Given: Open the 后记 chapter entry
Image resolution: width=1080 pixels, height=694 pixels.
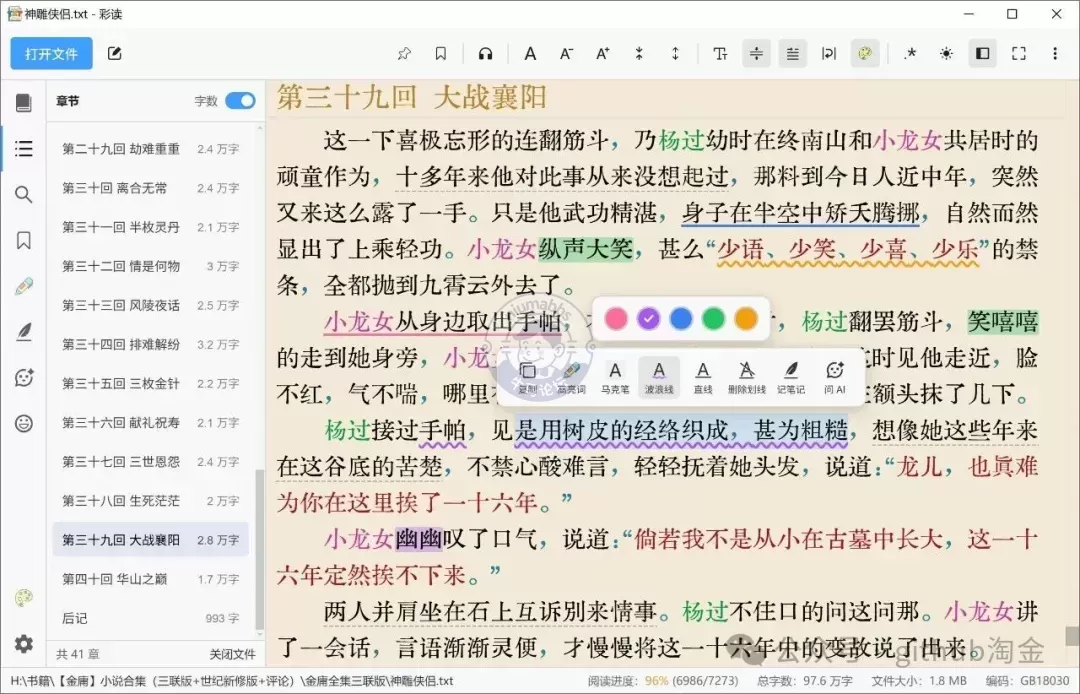Looking at the screenshot, I should pos(150,618).
